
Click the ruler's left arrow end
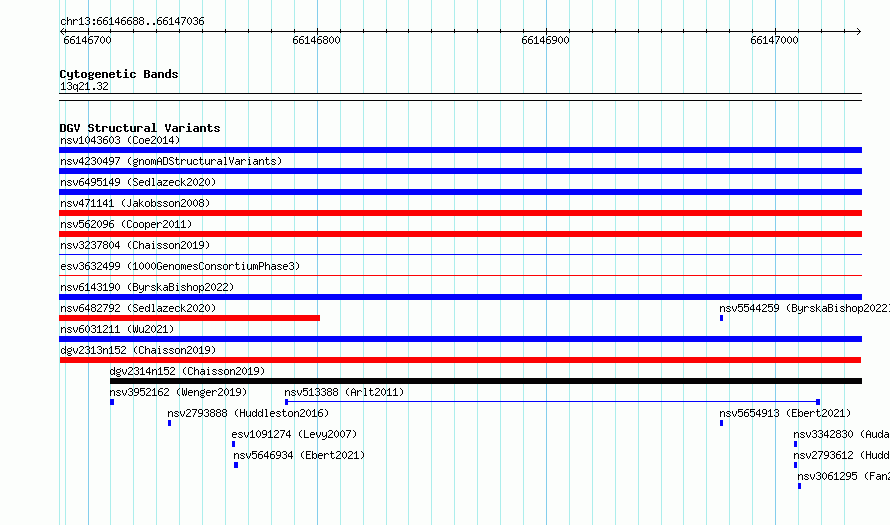point(62,31)
